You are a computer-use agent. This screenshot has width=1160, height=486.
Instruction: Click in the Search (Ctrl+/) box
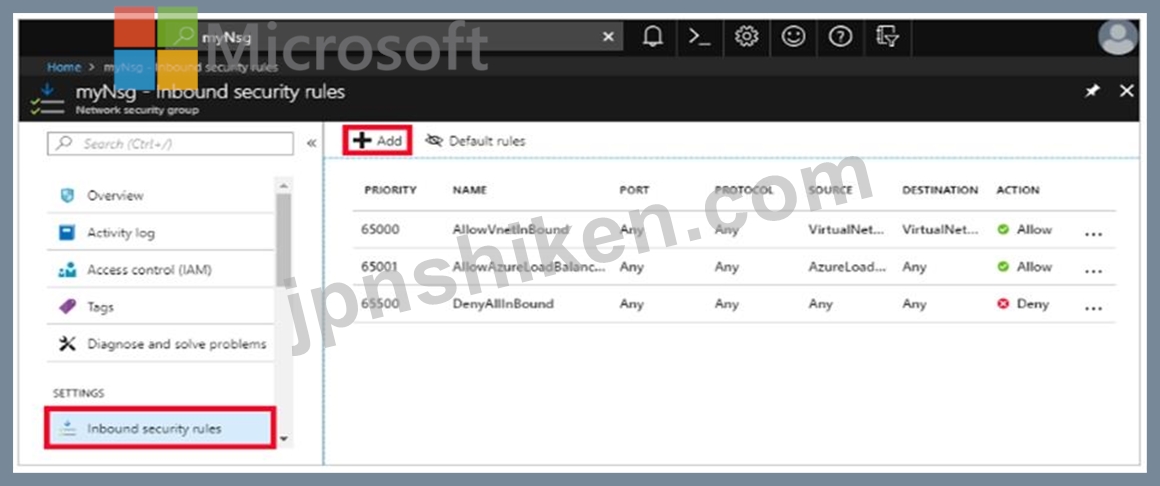coord(170,144)
